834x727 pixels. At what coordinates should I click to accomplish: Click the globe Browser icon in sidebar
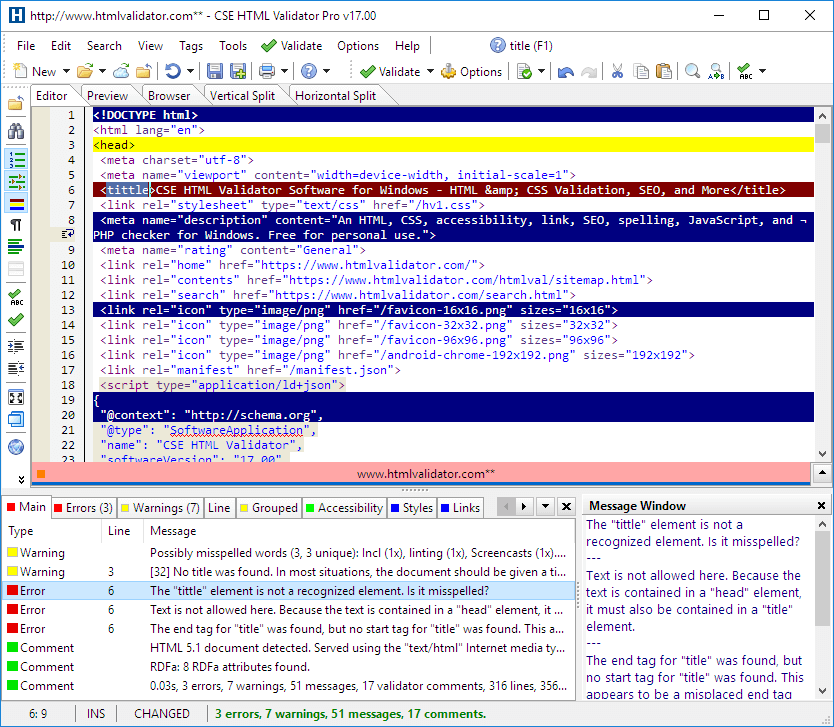click(14, 446)
